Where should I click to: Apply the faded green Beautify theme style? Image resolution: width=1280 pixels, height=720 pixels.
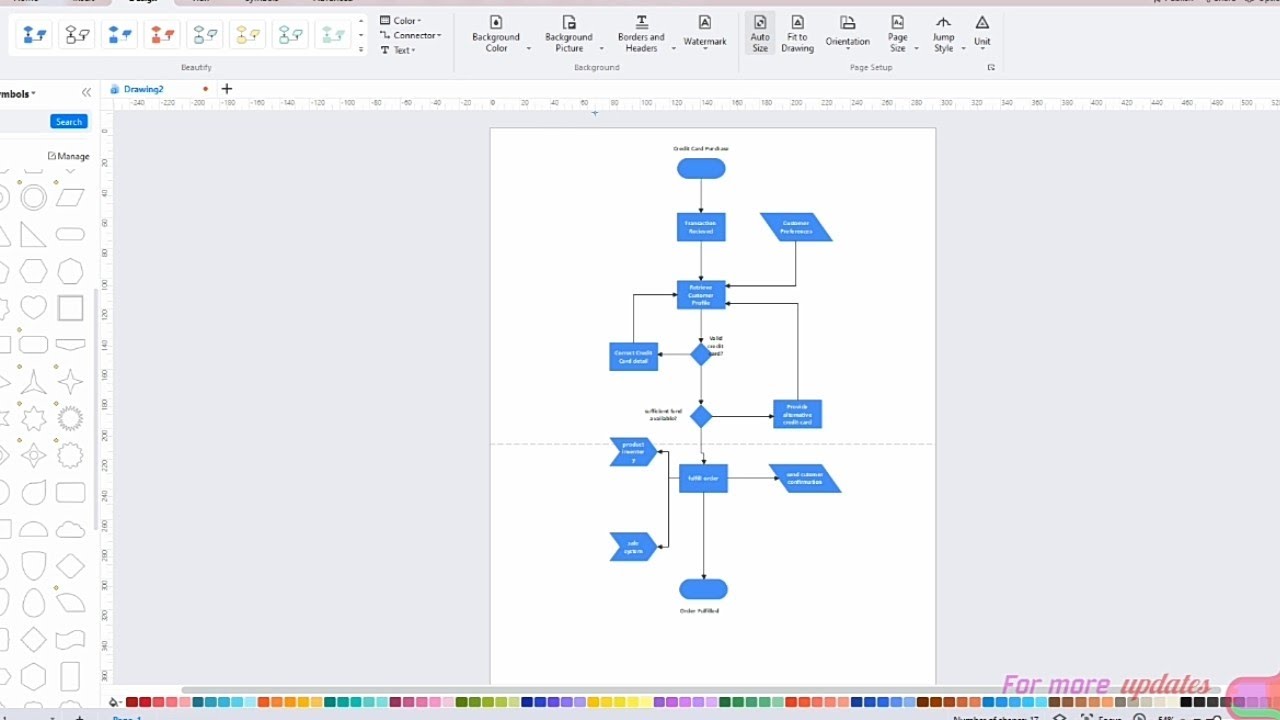pos(333,35)
